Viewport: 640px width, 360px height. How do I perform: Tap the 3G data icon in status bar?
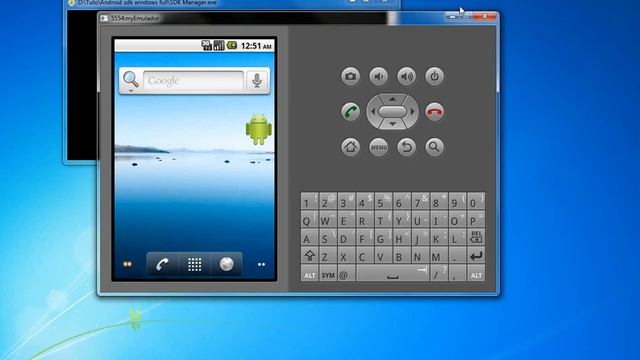coord(207,45)
